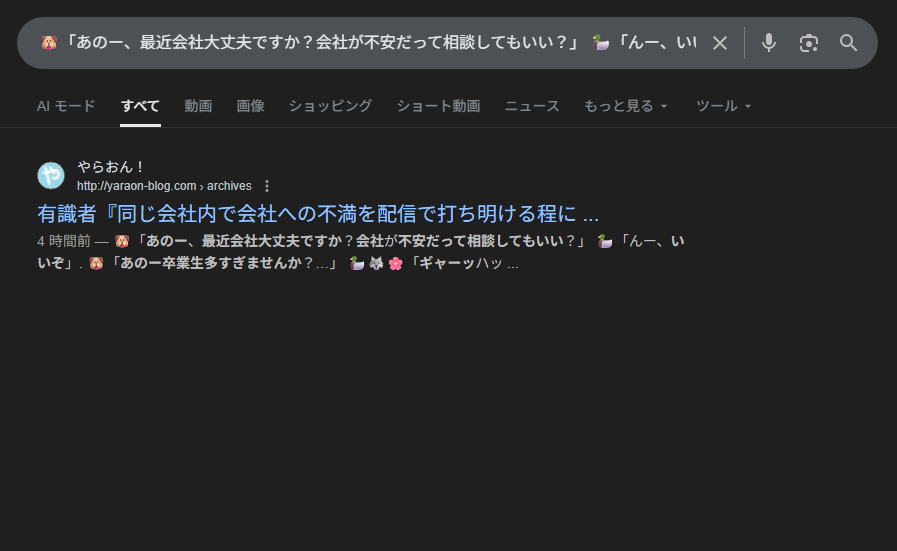Expand the もっと見る dropdown
The height and width of the screenshot is (551, 897).
[x=625, y=106]
